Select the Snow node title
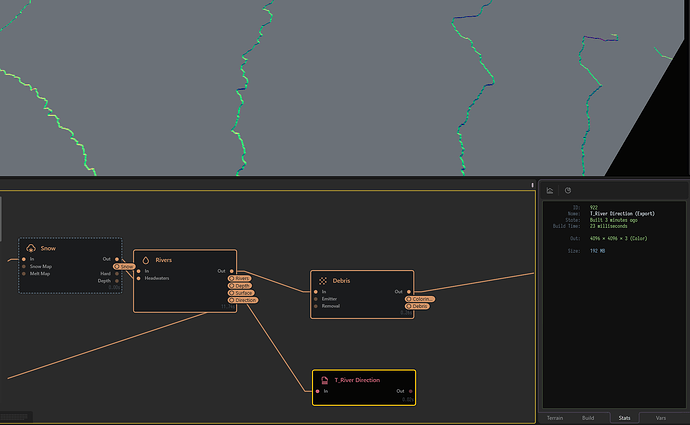 pyautogui.click(x=48, y=249)
